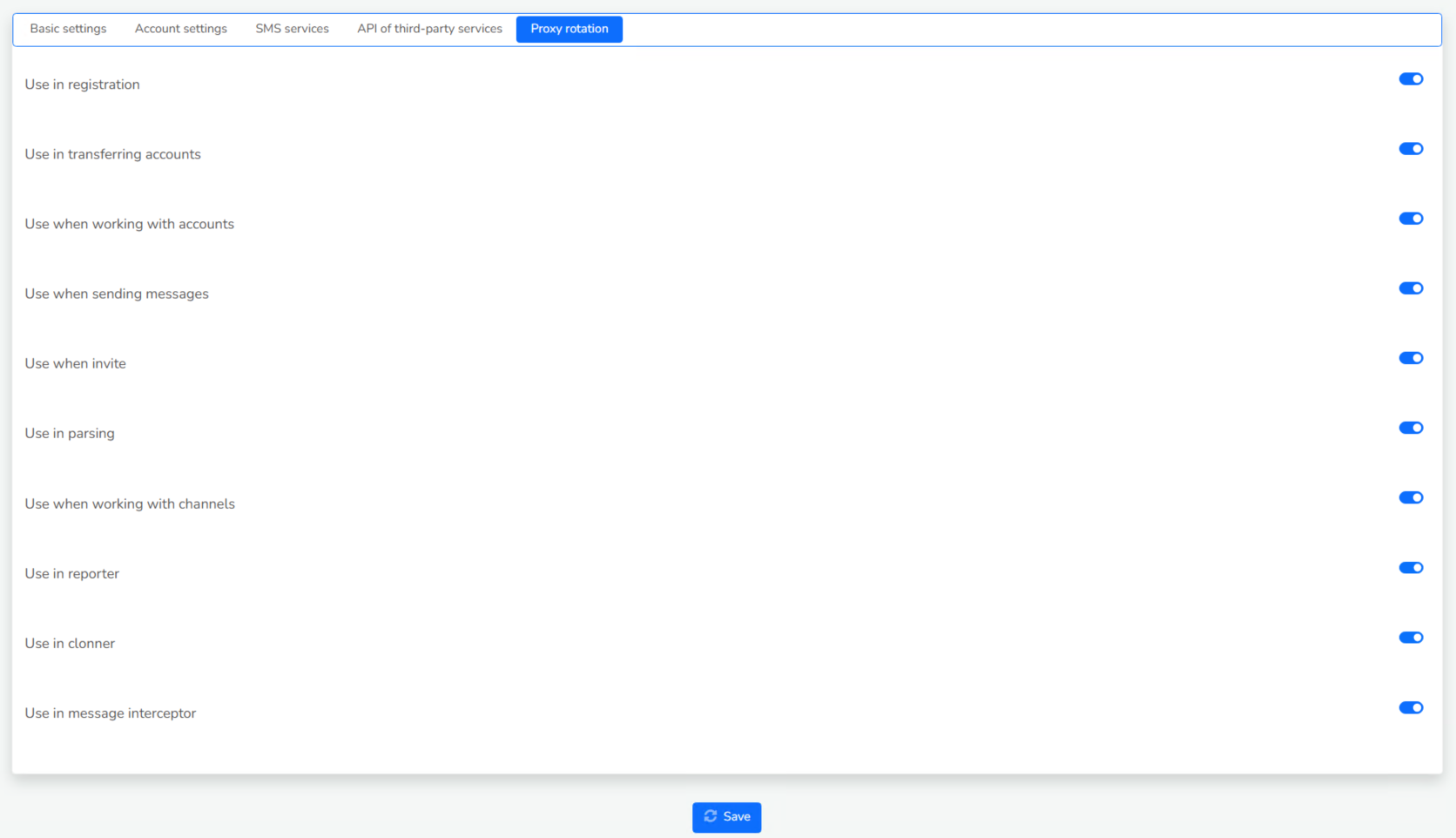
Task: Switch to the Account settings tab
Action: coord(181,29)
